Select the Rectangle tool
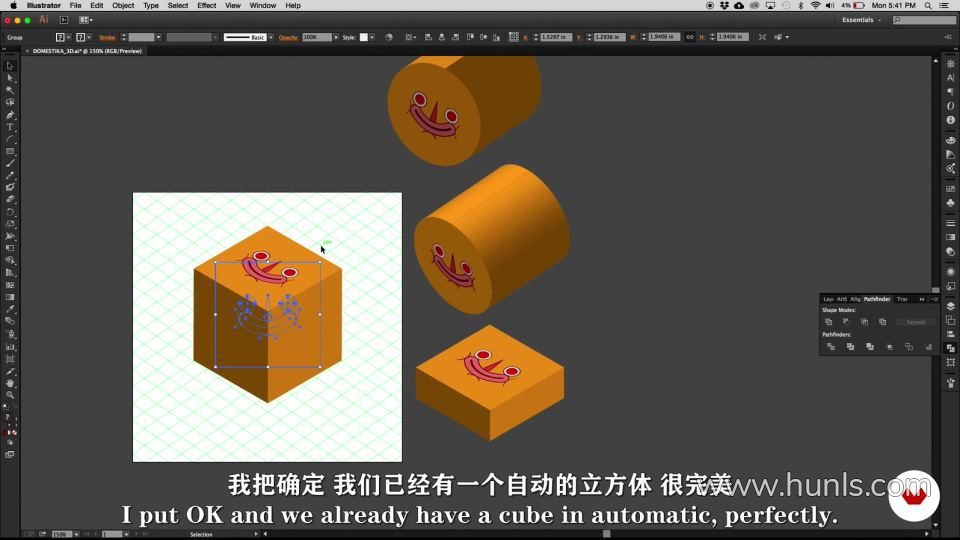 tap(10, 151)
